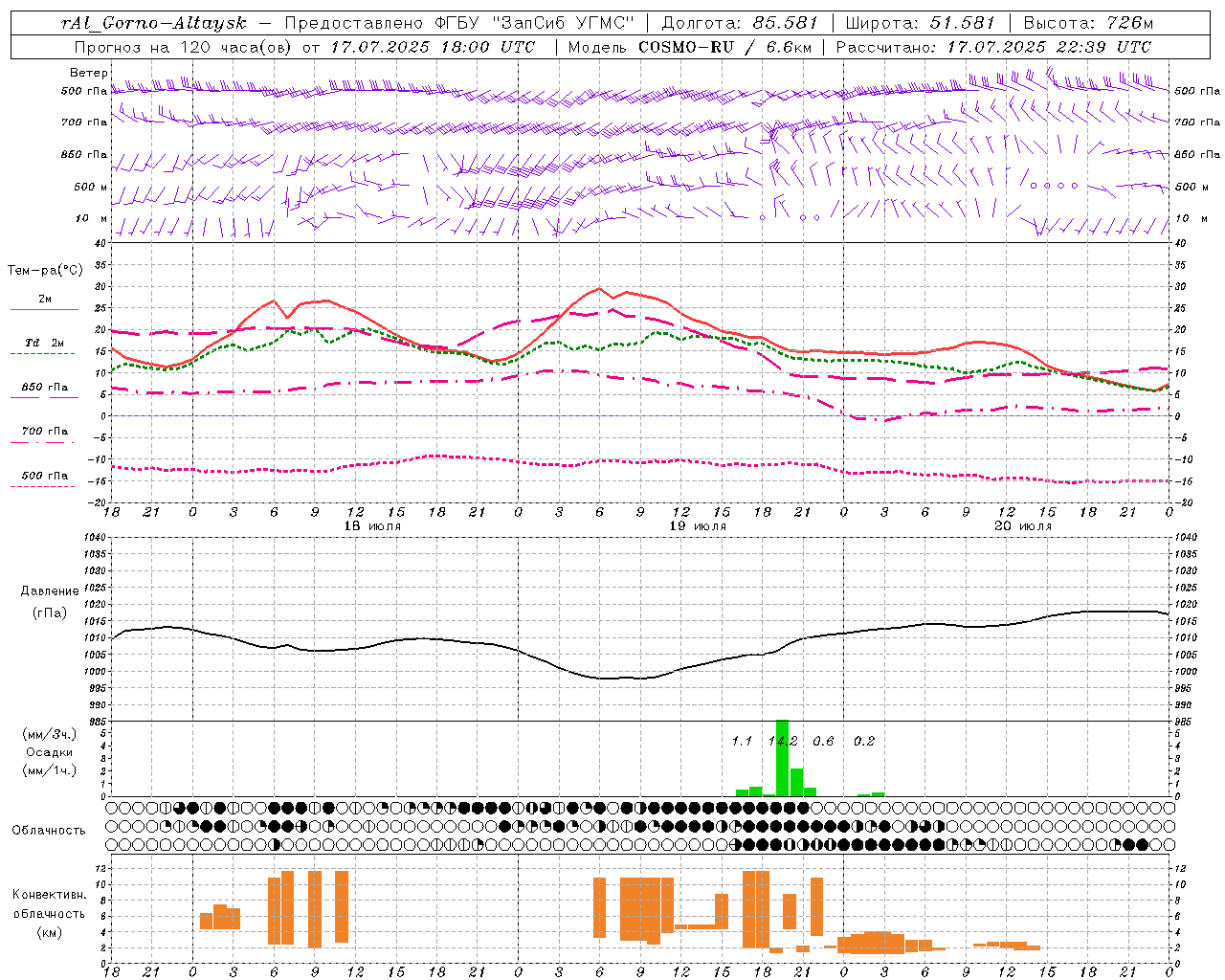This screenshot has height=980, width=1225.
Task: Click the Облачность row label
Action: click(49, 830)
